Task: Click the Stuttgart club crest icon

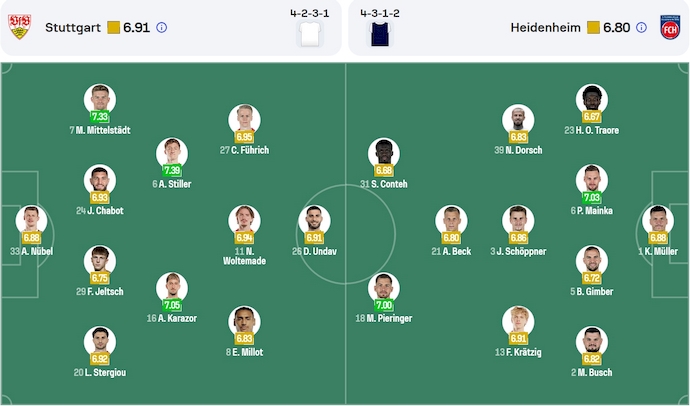Action: tap(19, 27)
